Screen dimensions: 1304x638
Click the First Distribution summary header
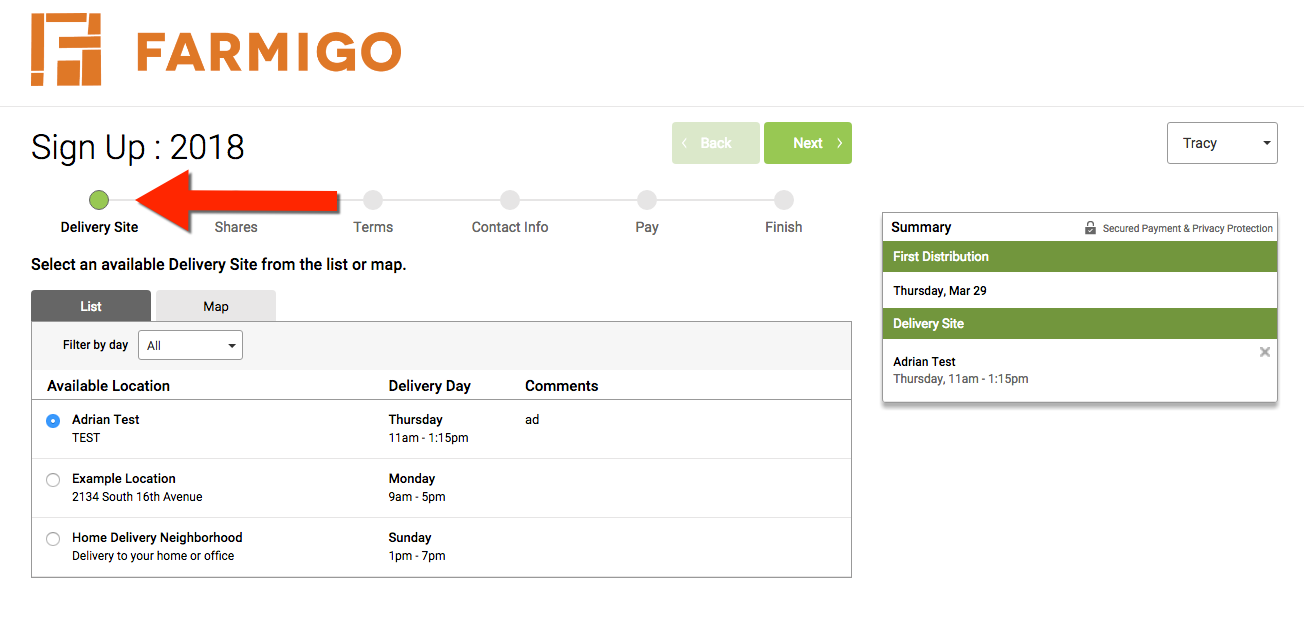click(1080, 257)
